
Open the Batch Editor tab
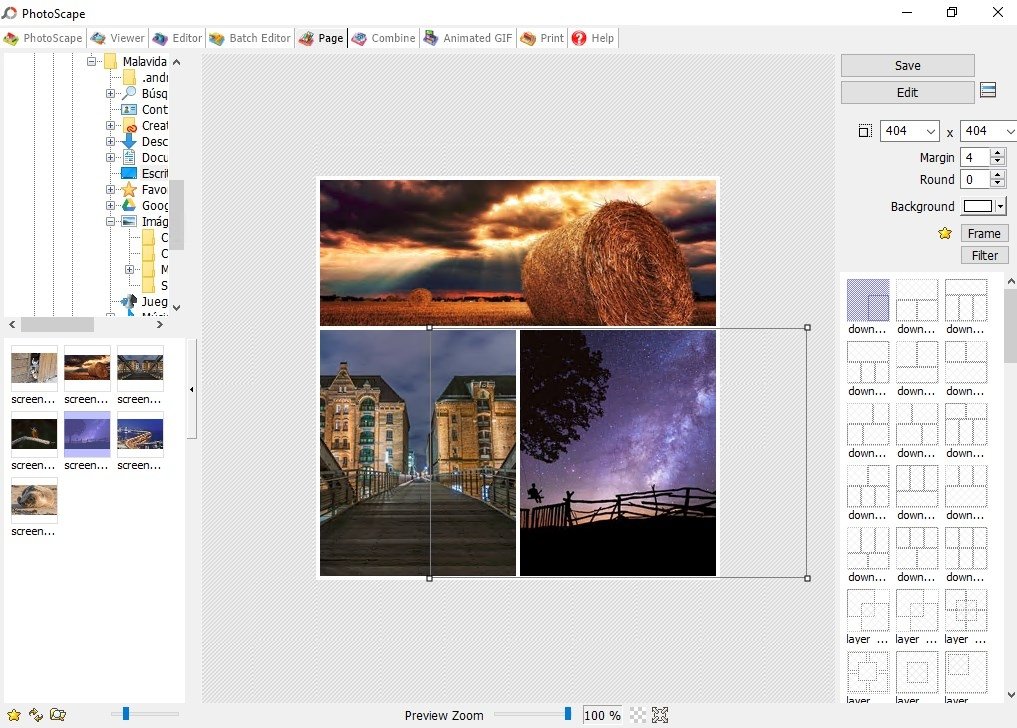pos(250,38)
